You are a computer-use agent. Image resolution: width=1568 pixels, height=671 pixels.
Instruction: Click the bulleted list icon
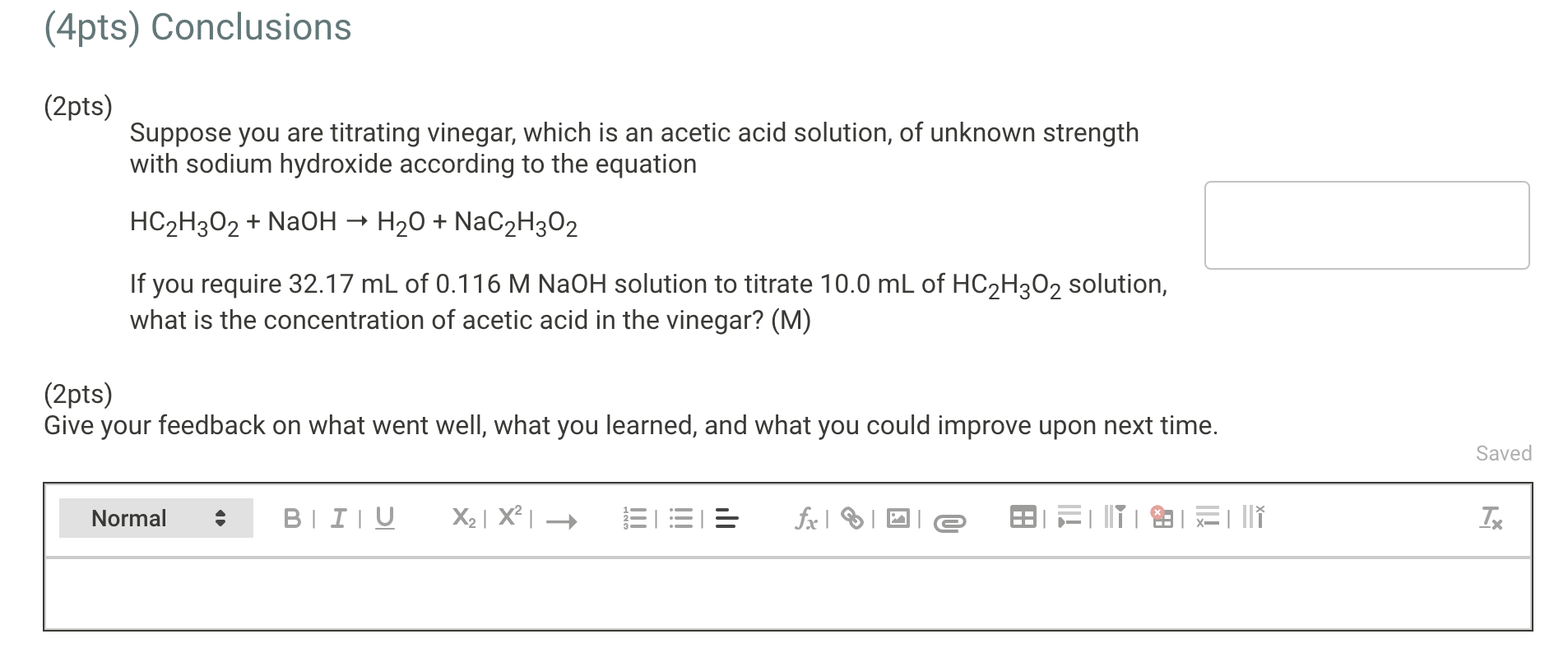[683, 518]
